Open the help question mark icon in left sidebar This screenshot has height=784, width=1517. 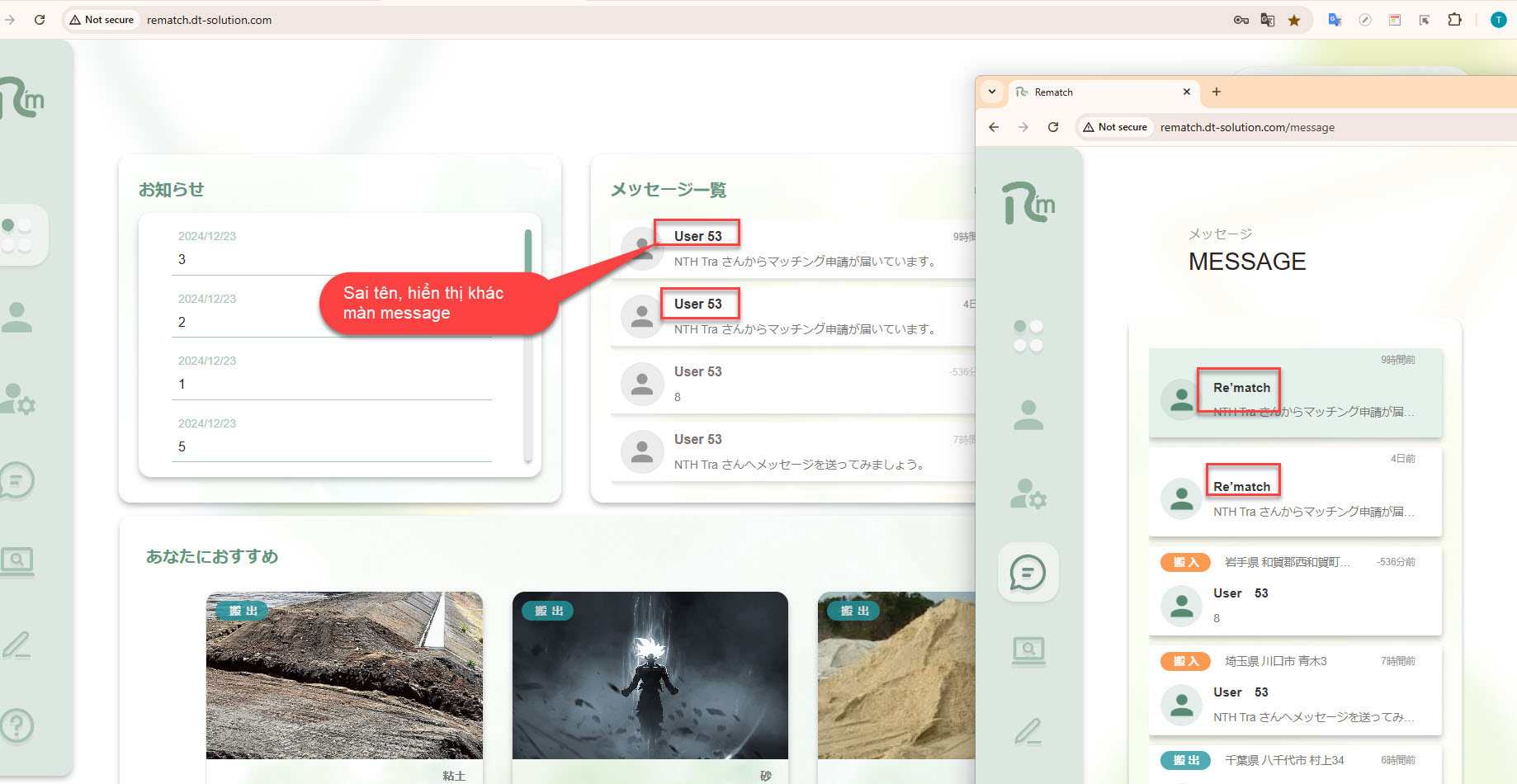coord(17,725)
